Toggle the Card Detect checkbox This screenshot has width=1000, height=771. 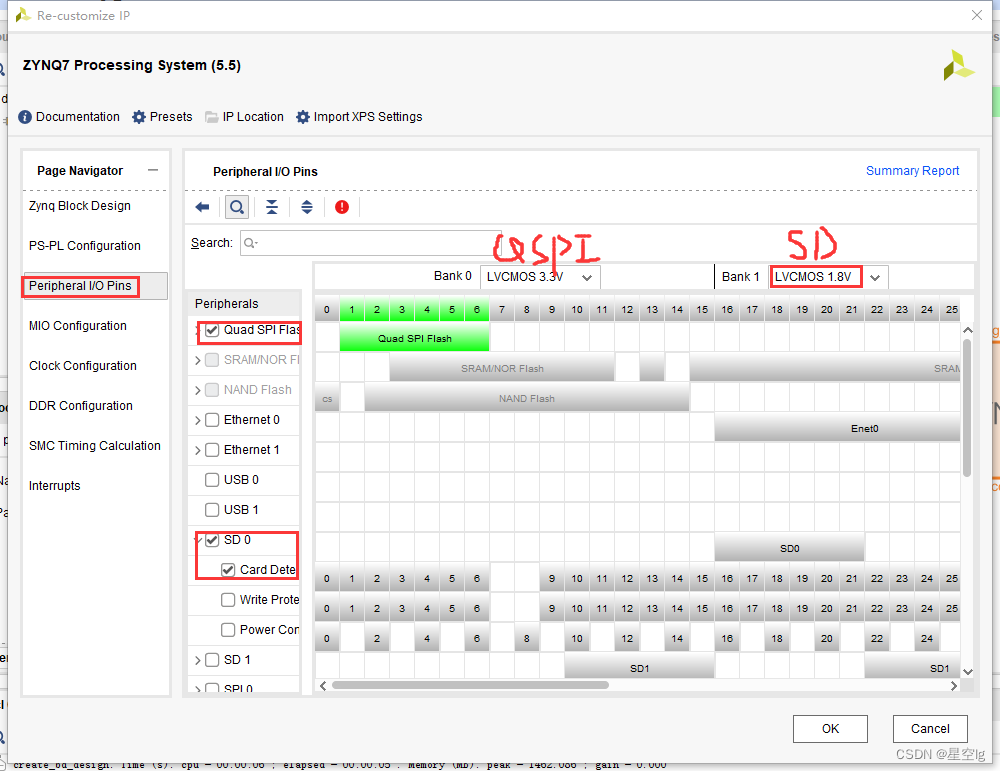coord(228,570)
